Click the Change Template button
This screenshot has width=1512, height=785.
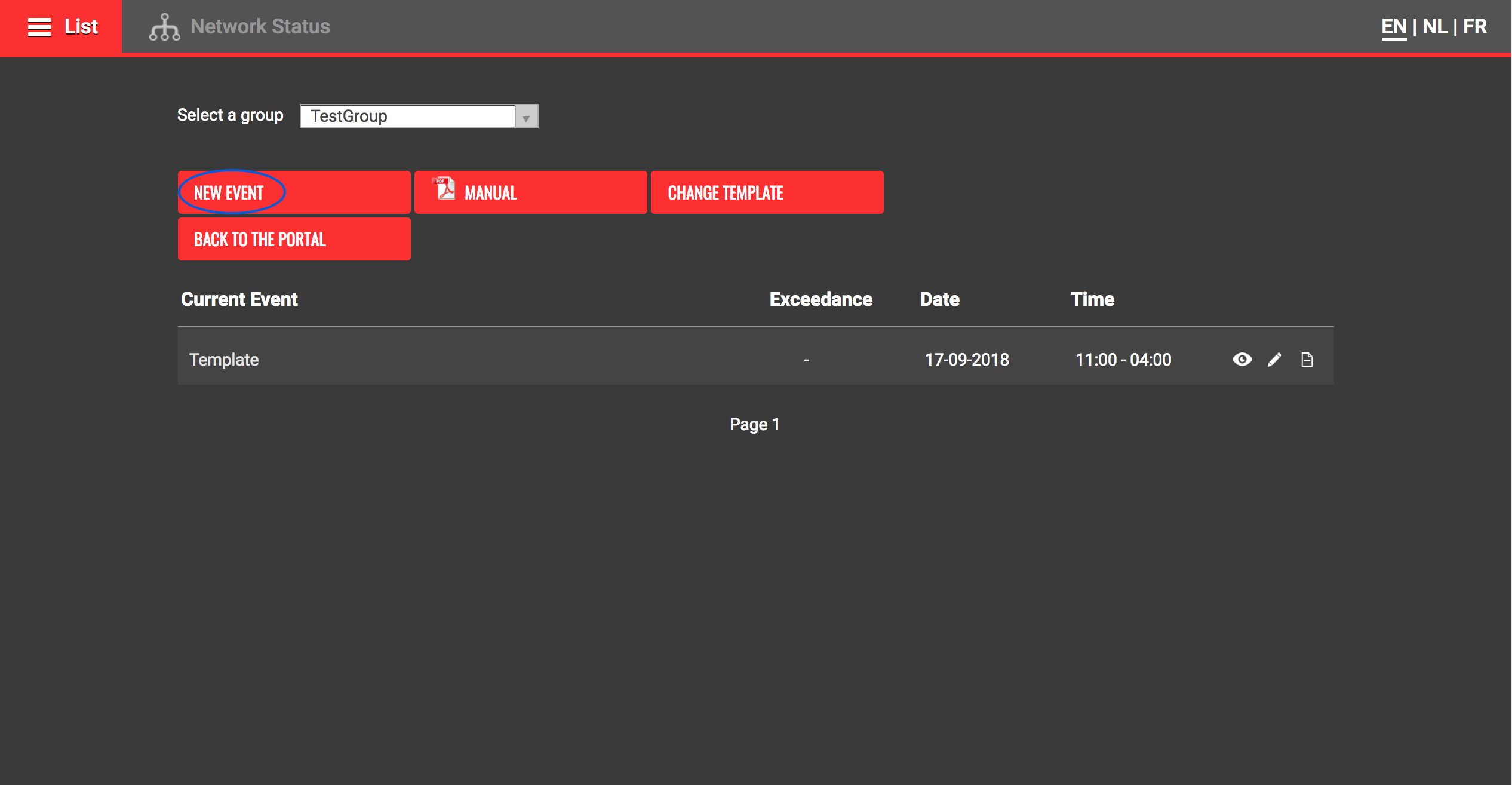767,192
